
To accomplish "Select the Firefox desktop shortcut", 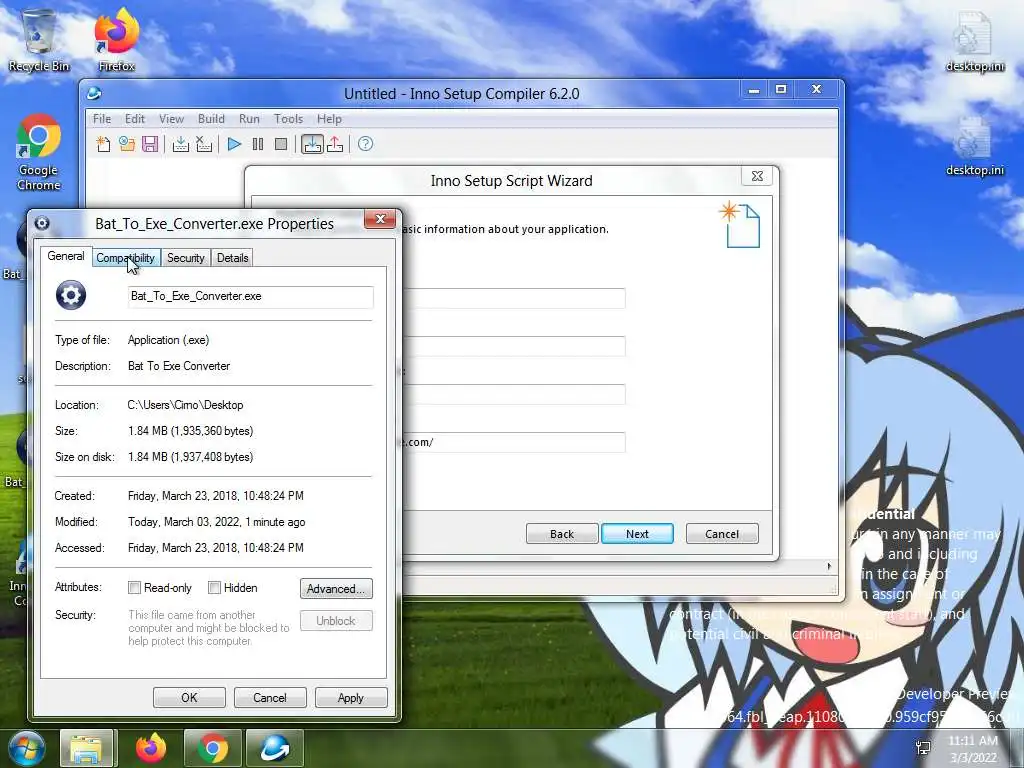I will click(x=116, y=39).
